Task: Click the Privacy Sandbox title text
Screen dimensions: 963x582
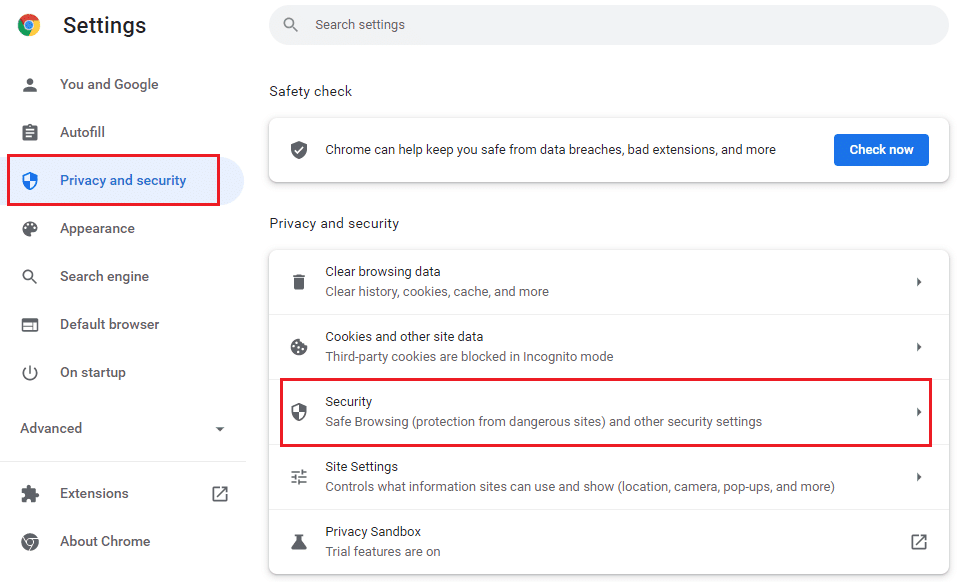Action: [x=373, y=532]
